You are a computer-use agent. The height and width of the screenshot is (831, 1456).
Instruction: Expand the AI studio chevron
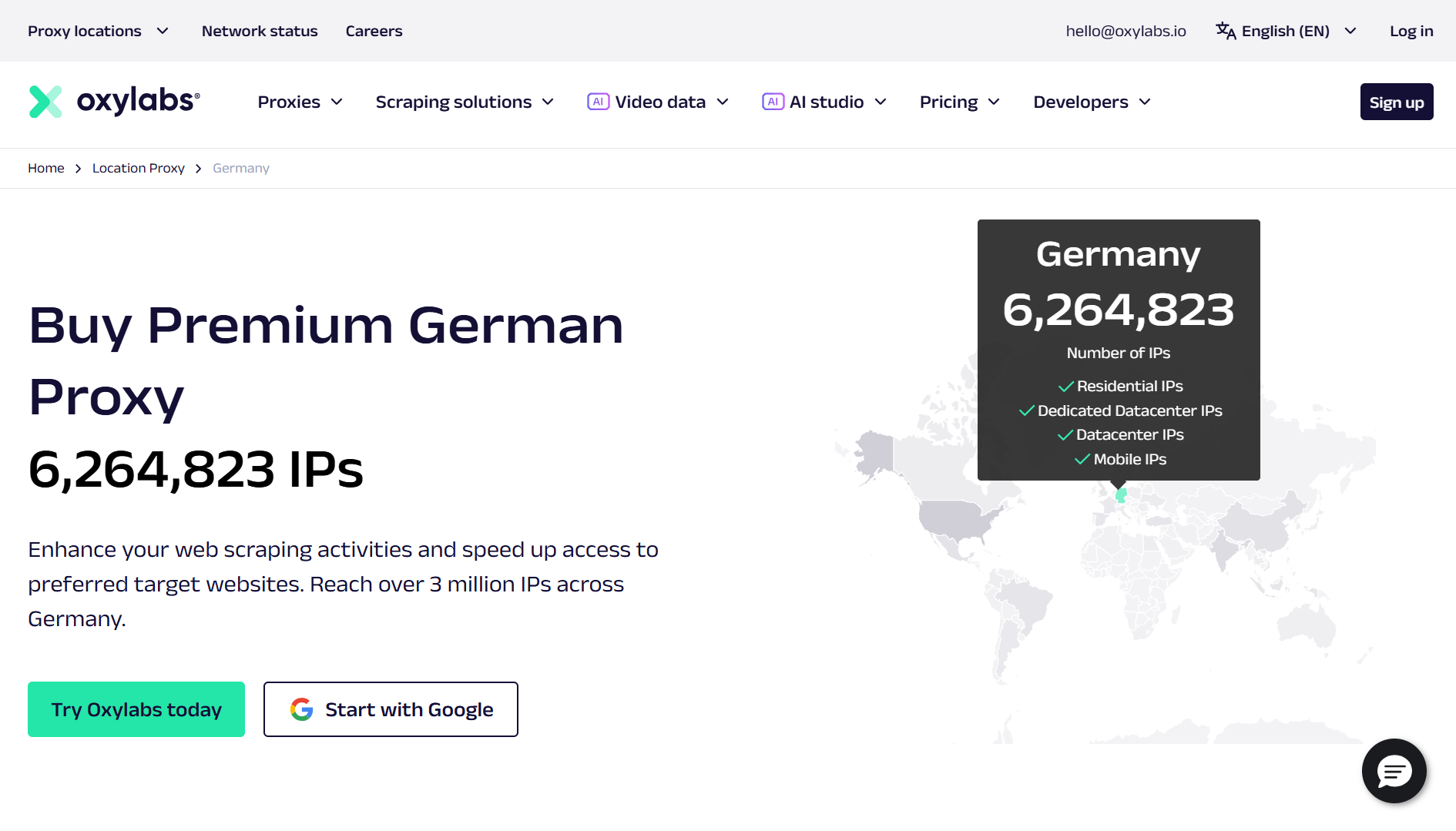click(x=881, y=102)
